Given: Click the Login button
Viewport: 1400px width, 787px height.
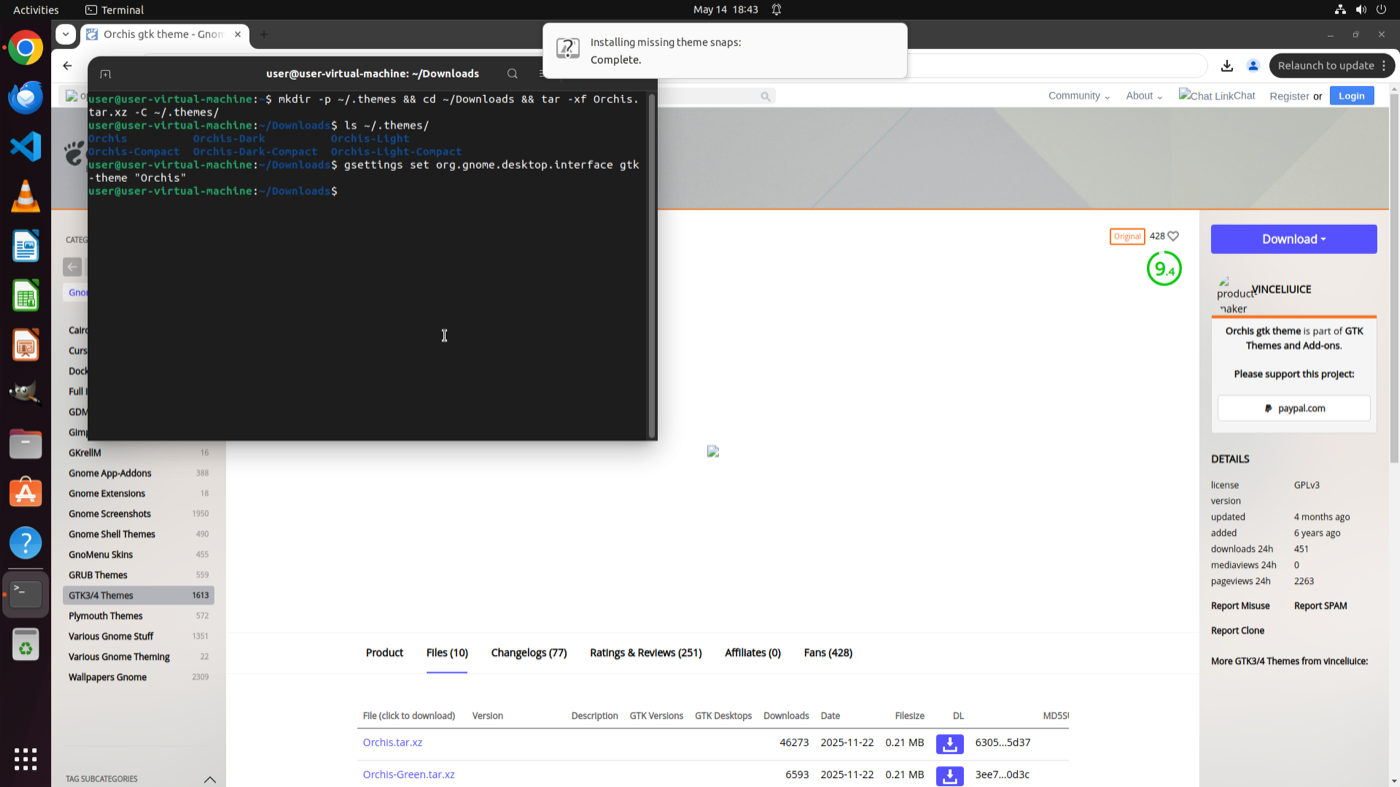Looking at the screenshot, I should point(1351,96).
